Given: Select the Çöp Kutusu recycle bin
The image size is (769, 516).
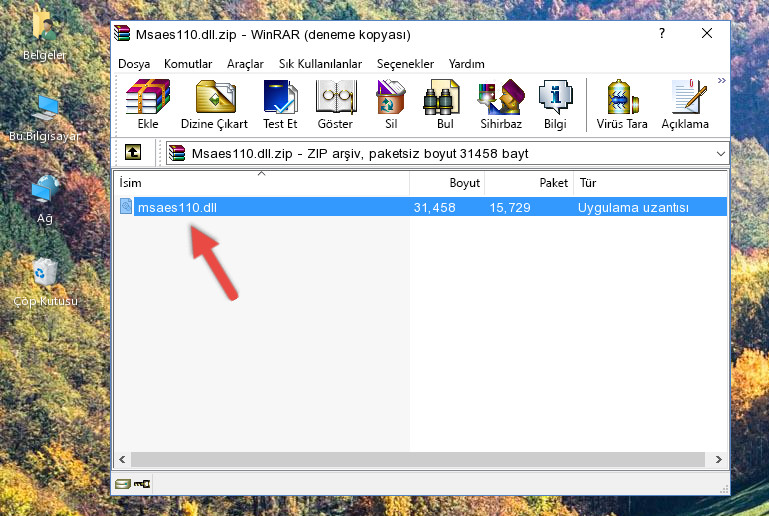Looking at the screenshot, I should pyautogui.click(x=45, y=282).
